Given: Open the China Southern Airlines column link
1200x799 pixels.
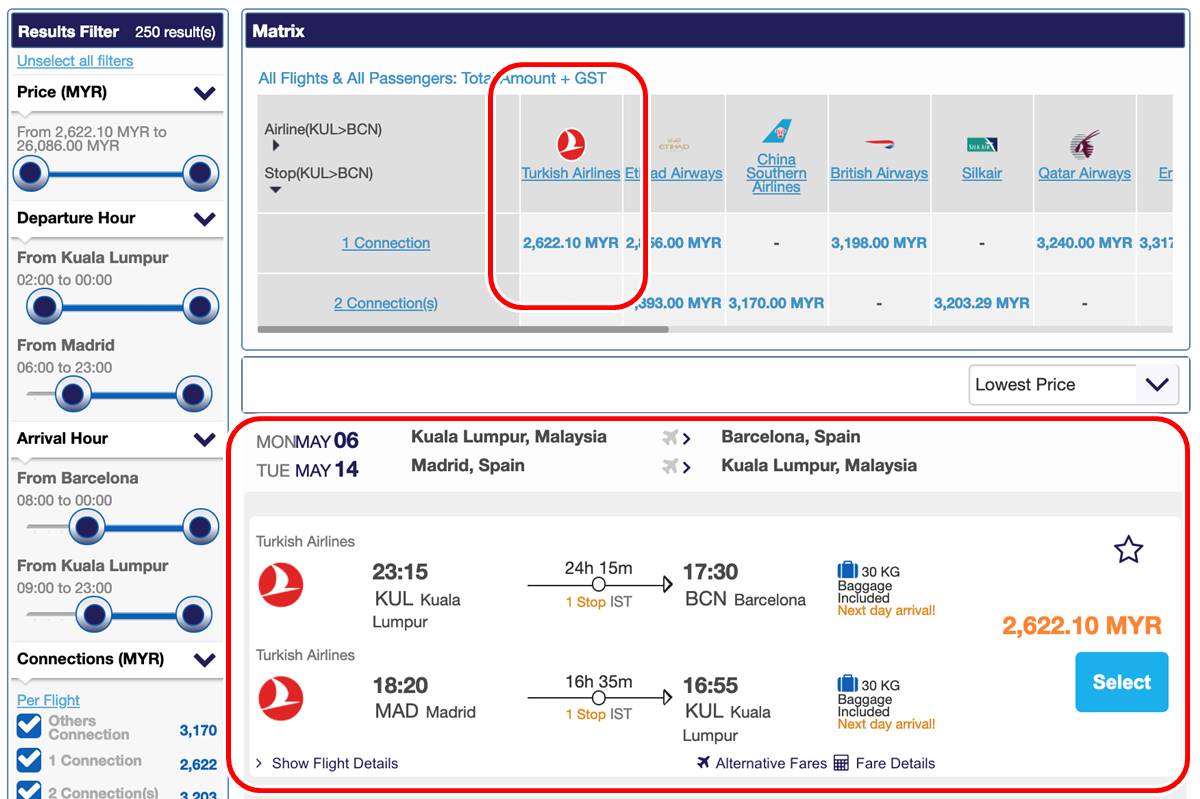Looking at the screenshot, I should (x=776, y=173).
